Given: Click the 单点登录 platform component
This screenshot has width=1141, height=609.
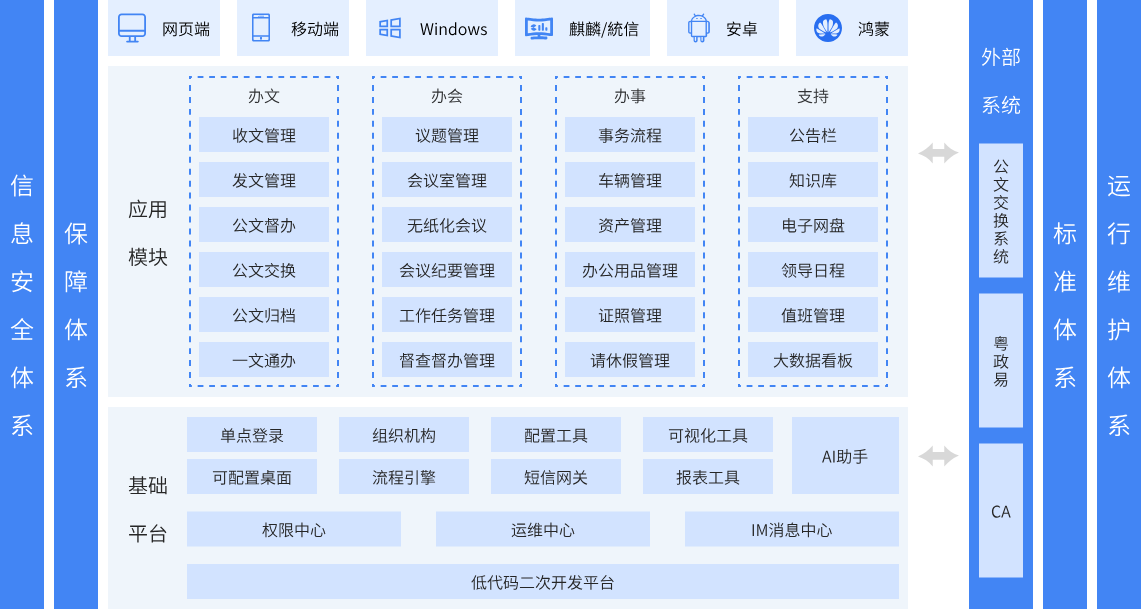Looking at the screenshot, I should click(252, 435).
